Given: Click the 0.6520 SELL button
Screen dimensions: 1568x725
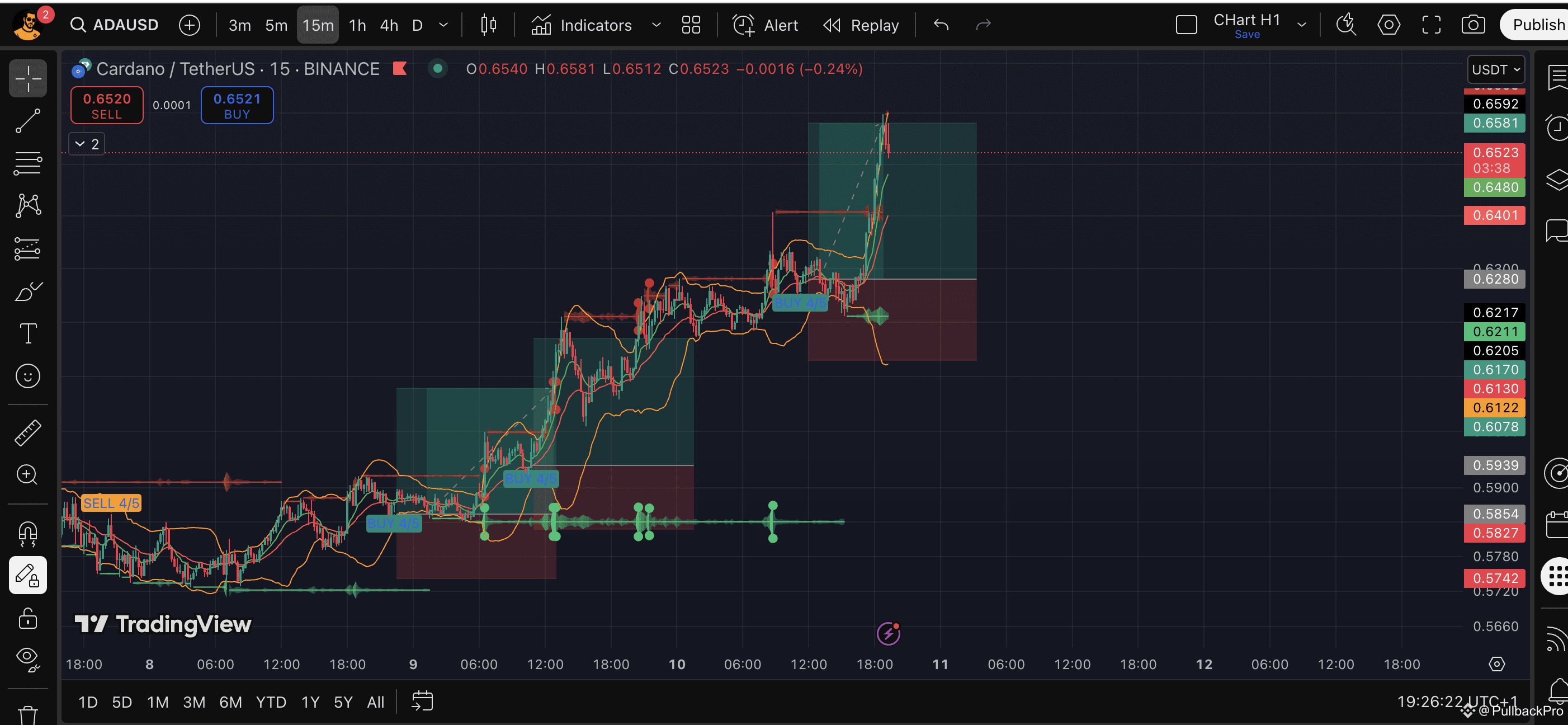Looking at the screenshot, I should pyautogui.click(x=106, y=106).
